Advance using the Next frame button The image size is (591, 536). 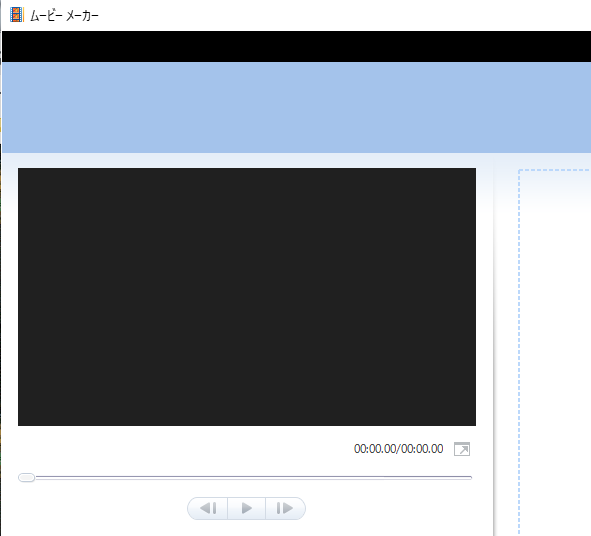coord(285,508)
